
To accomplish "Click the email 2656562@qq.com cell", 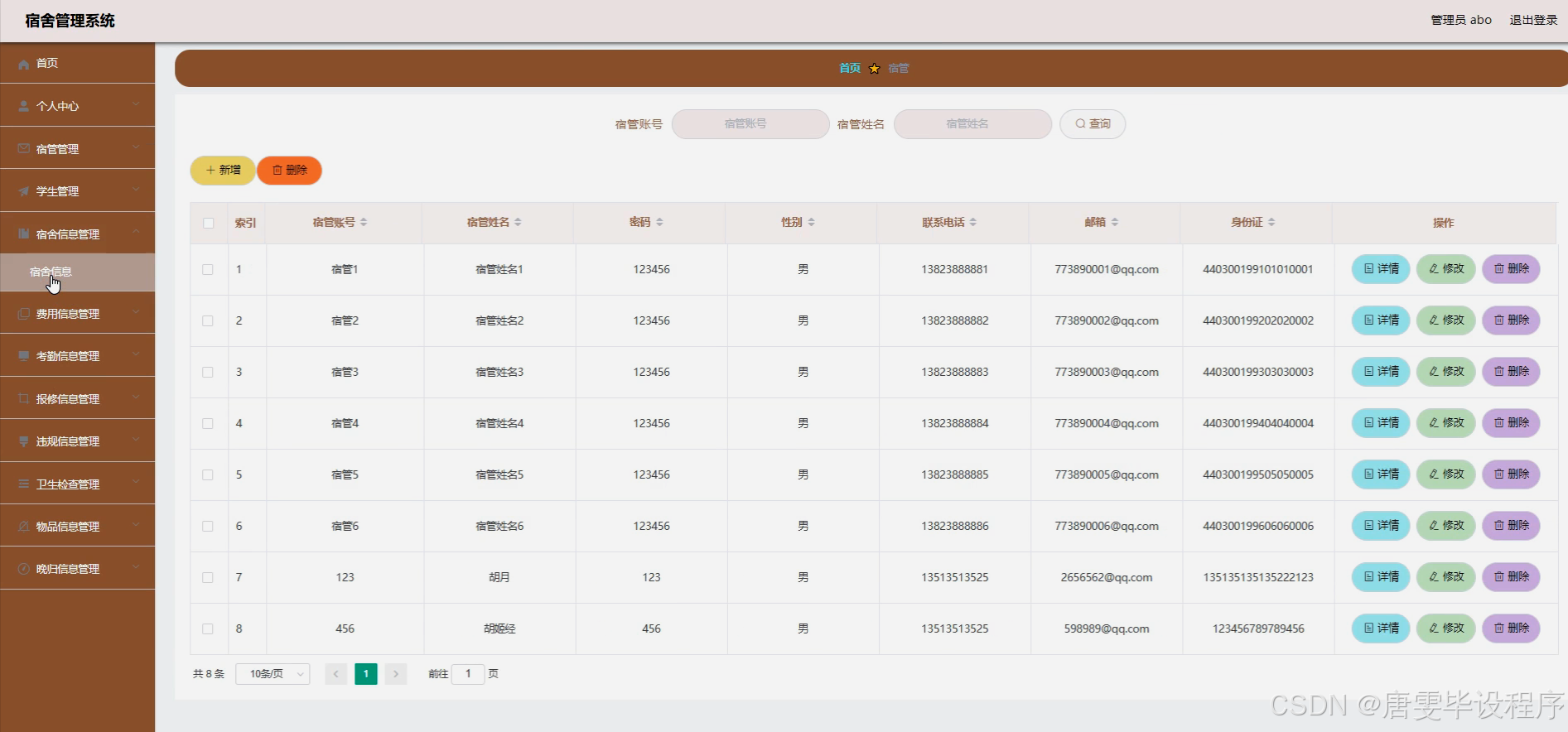I will pos(1106,577).
